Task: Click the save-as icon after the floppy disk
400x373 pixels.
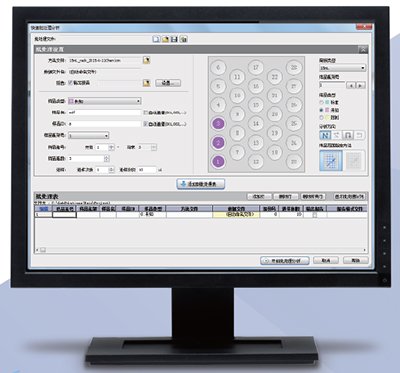Action: point(183,39)
